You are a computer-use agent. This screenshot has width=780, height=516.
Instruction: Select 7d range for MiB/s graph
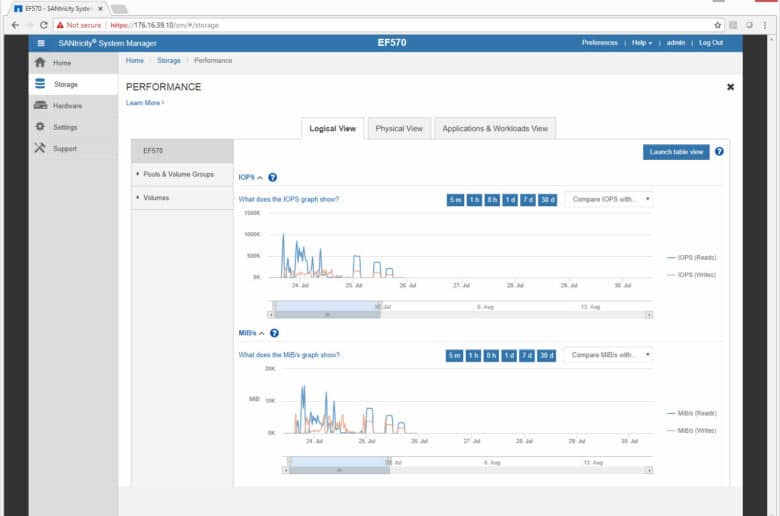point(527,356)
